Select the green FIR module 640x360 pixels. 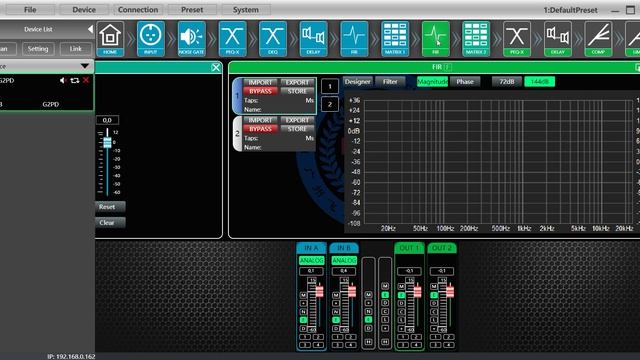(436, 39)
